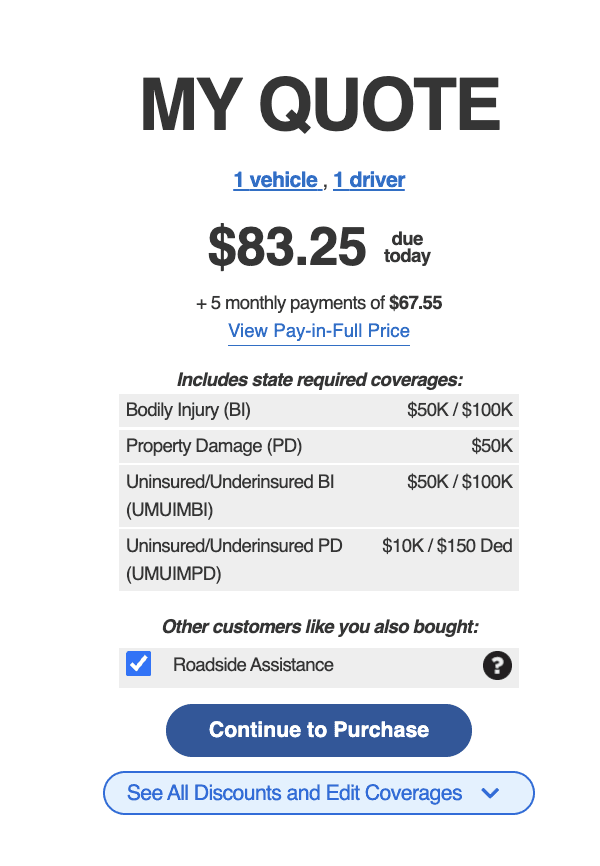
Task: Click the $67.55 monthly payment amount
Action: click(x=415, y=302)
